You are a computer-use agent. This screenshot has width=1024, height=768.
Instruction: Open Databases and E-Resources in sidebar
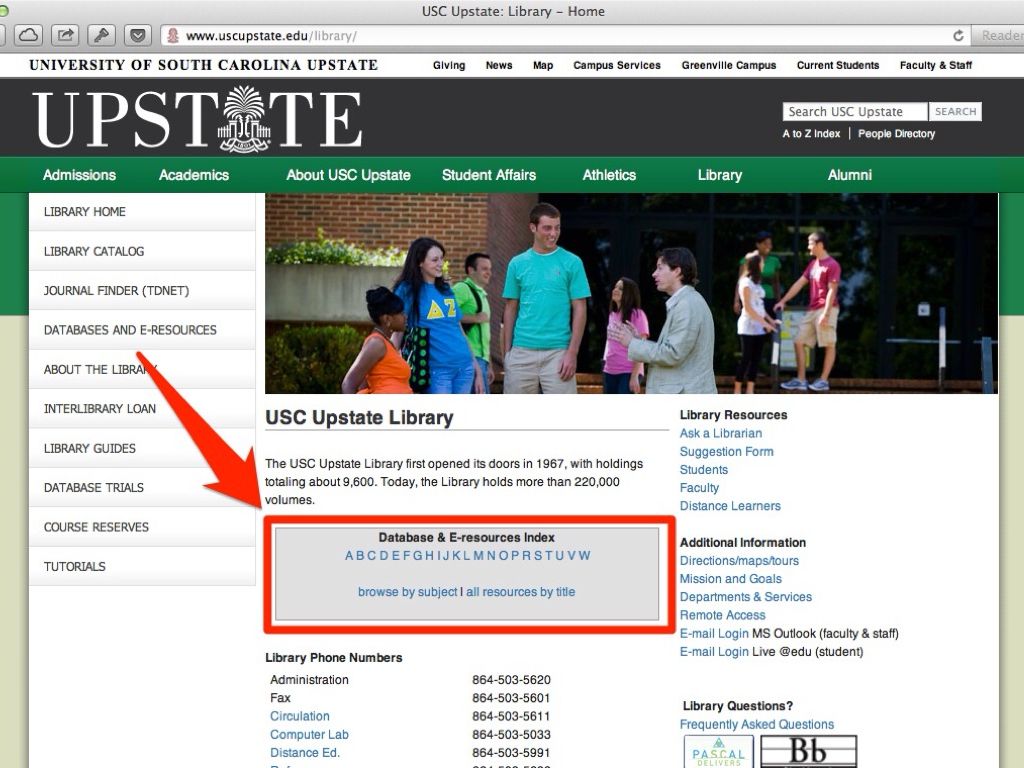(130, 330)
